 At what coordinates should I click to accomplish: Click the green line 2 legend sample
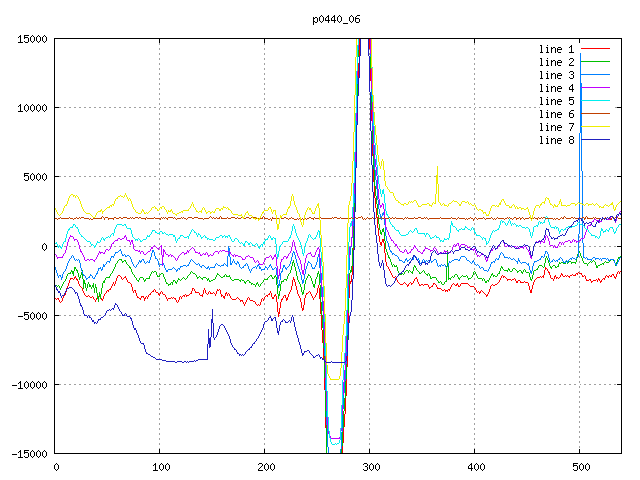click(595, 62)
